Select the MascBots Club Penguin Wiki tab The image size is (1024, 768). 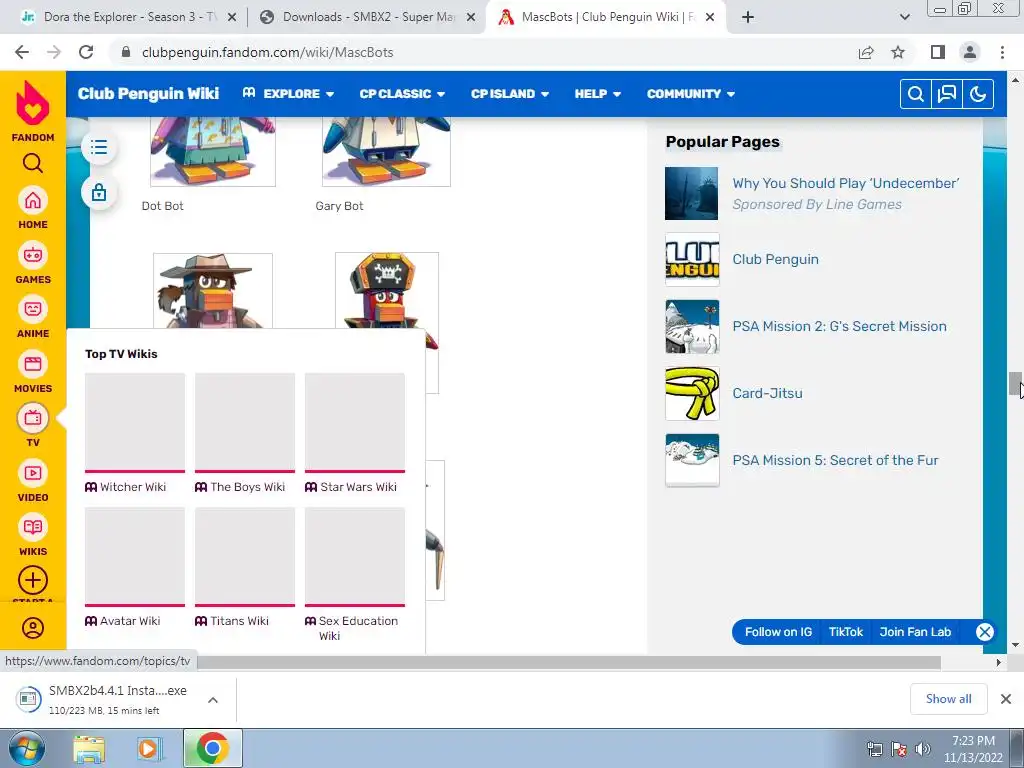tap(607, 17)
